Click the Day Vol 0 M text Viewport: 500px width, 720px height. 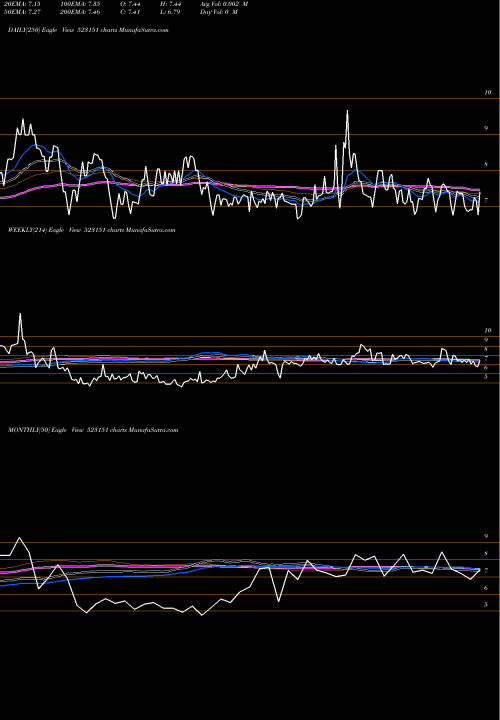(x=219, y=12)
